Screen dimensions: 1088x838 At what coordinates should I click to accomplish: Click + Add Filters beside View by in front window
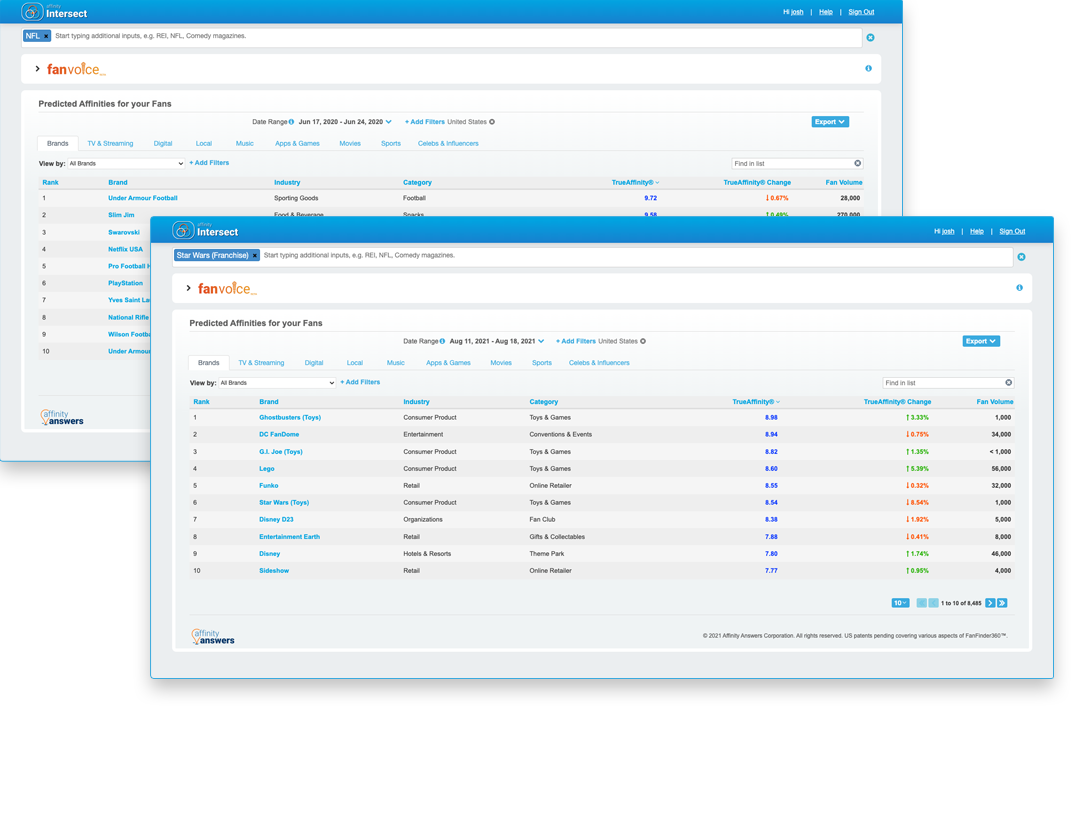pos(360,382)
